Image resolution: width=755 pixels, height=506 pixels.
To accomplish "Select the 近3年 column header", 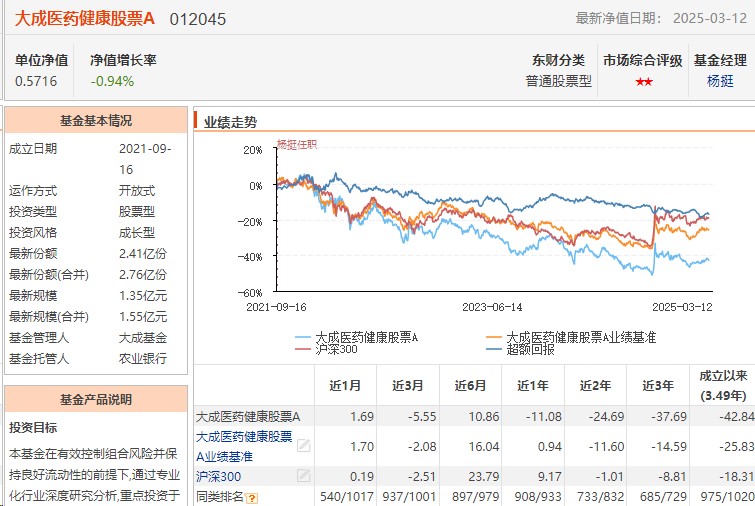I will tap(658, 386).
